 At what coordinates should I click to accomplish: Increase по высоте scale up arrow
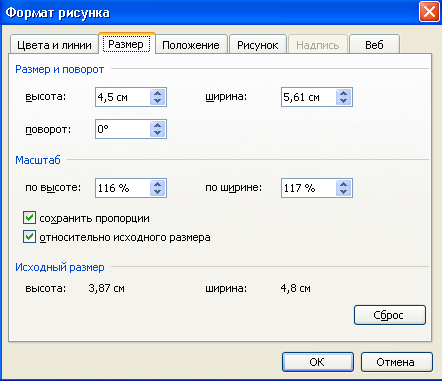point(158,184)
